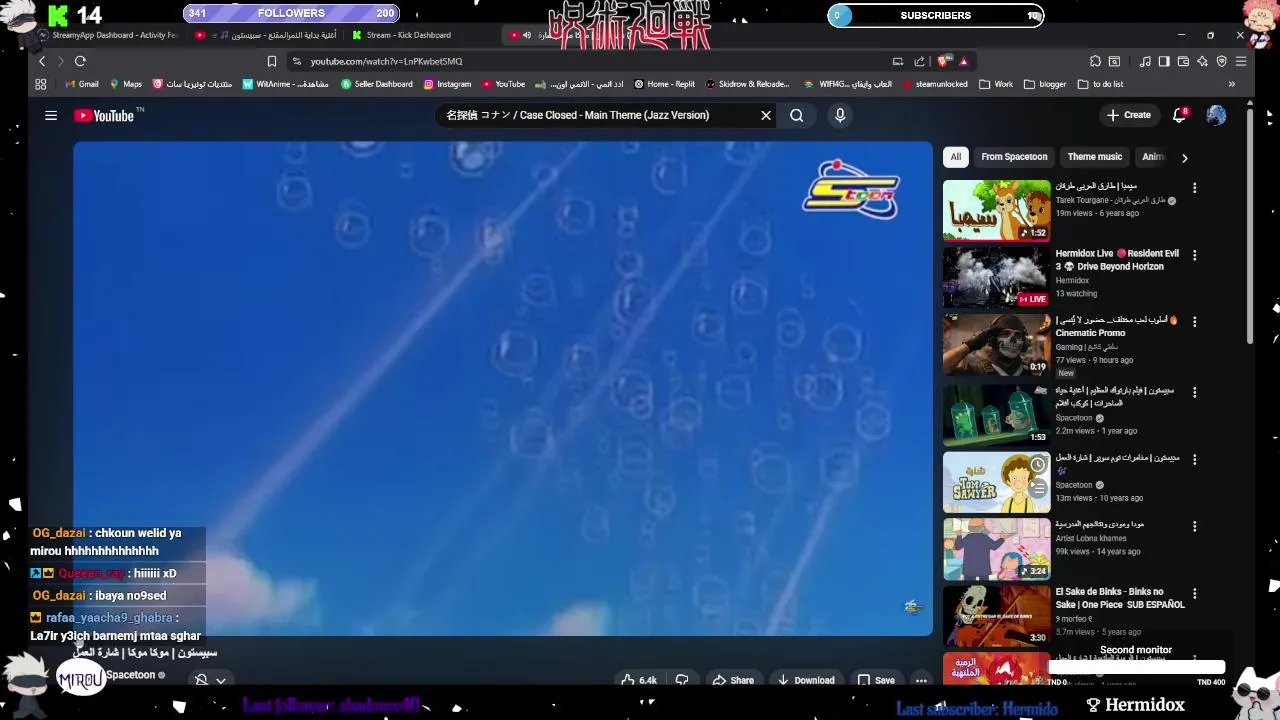Open the YouTube hamburger guide menu
Screen dimensions: 1280x720
pyautogui.click(x=51, y=115)
